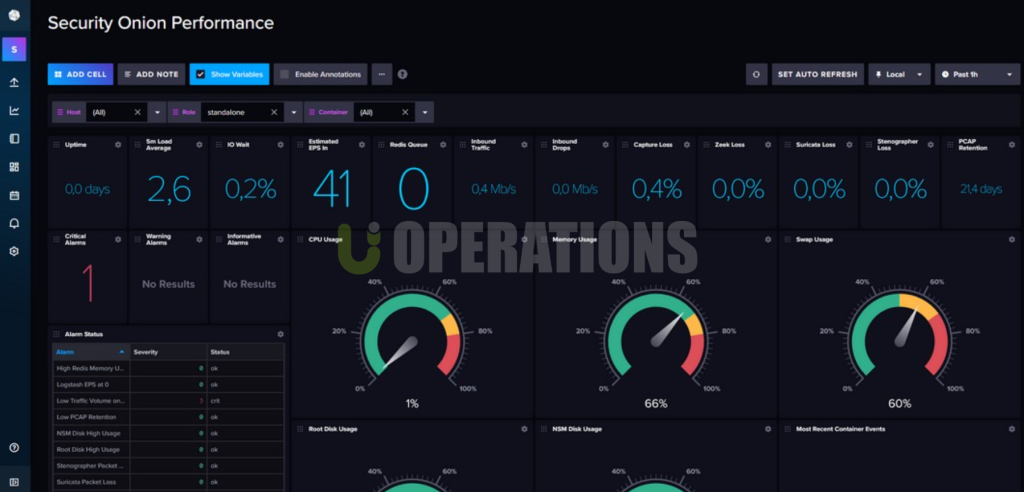Toggle the Show Variables checkbox
The width and height of the screenshot is (1024, 492).
tap(200, 74)
